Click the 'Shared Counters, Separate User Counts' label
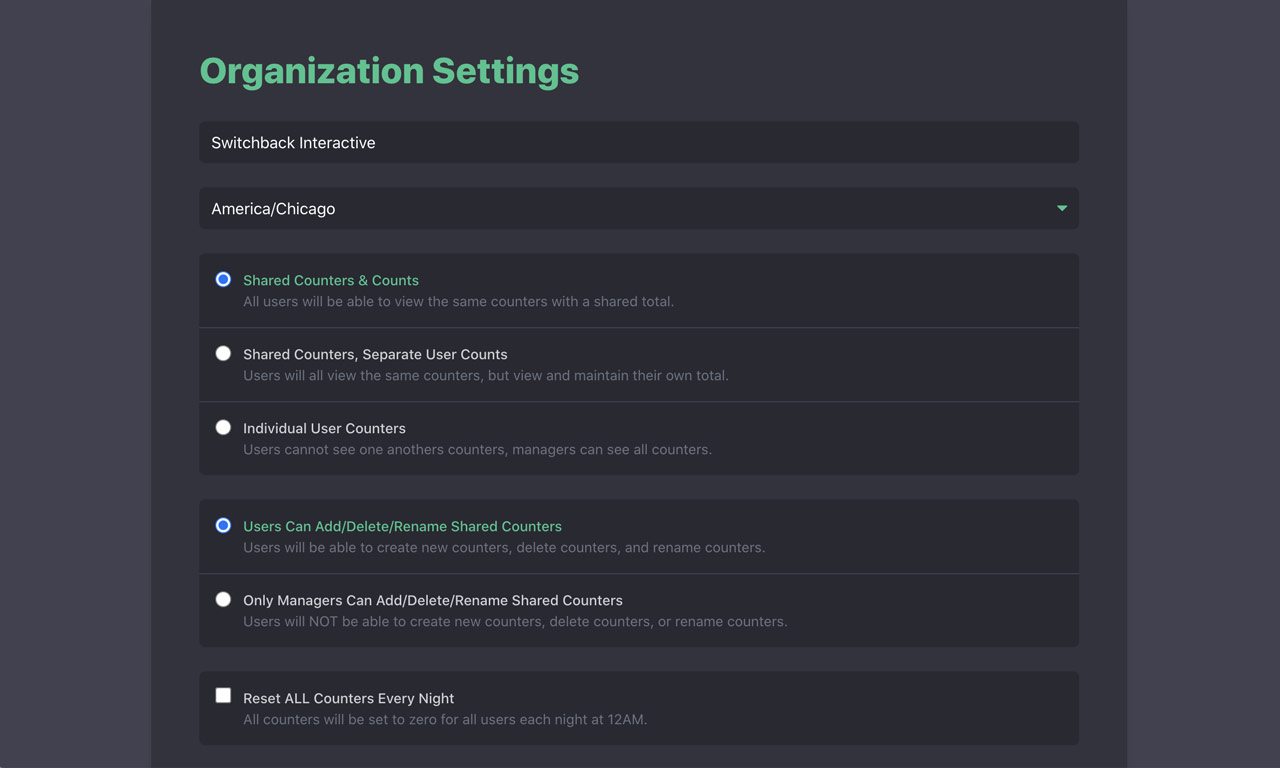Image resolution: width=1280 pixels, height=768 pixels. (375, 354)
